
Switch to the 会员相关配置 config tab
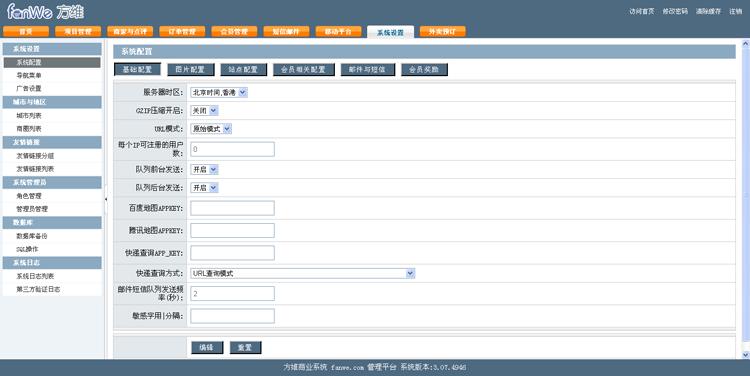tap(304, 69)
